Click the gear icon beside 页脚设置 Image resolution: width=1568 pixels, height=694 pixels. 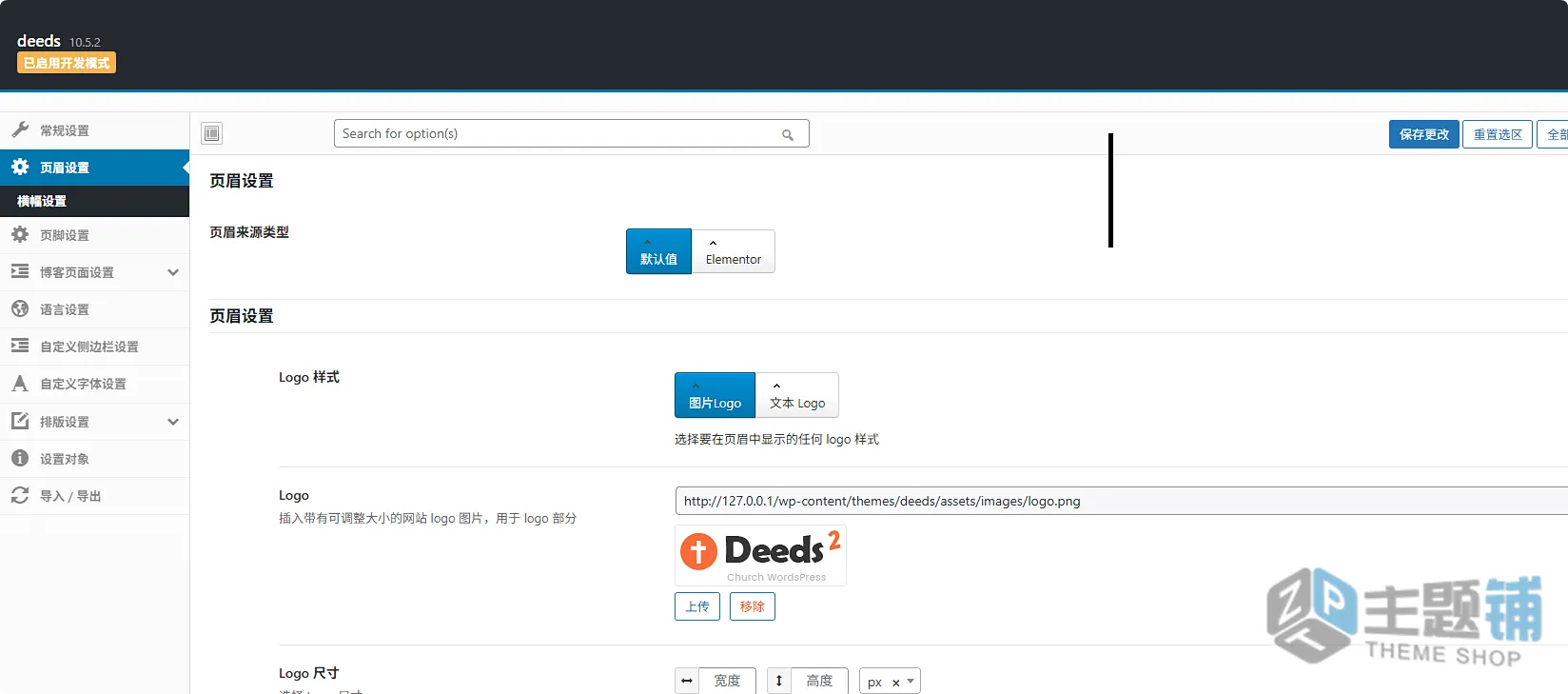pos(20,234)
